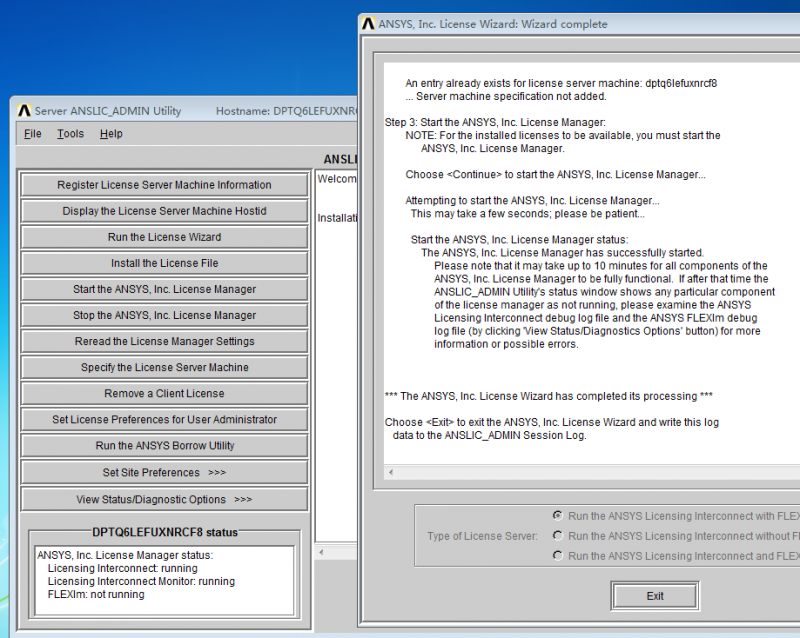
Task: Click 'Licensing Interconnect Monitor: running' status line
Action: [141, 581]
